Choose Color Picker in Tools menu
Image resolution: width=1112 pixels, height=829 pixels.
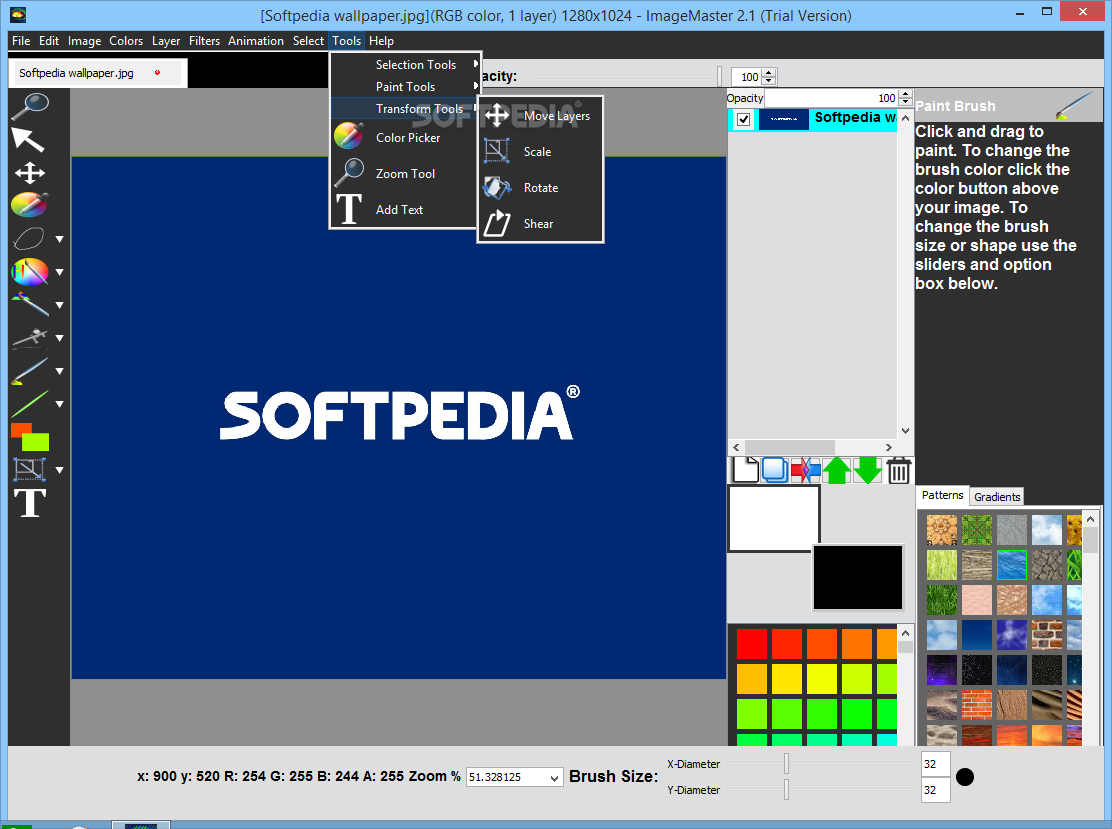pyautogui.click(x=404, y=138)
